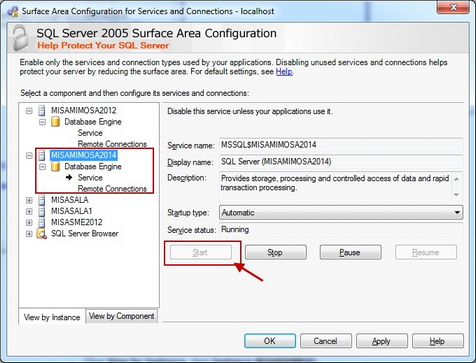The image size is (476, 363).
Task: Collapse the MISAMIMOSA2014 instance node
Action: coord(29,155)
